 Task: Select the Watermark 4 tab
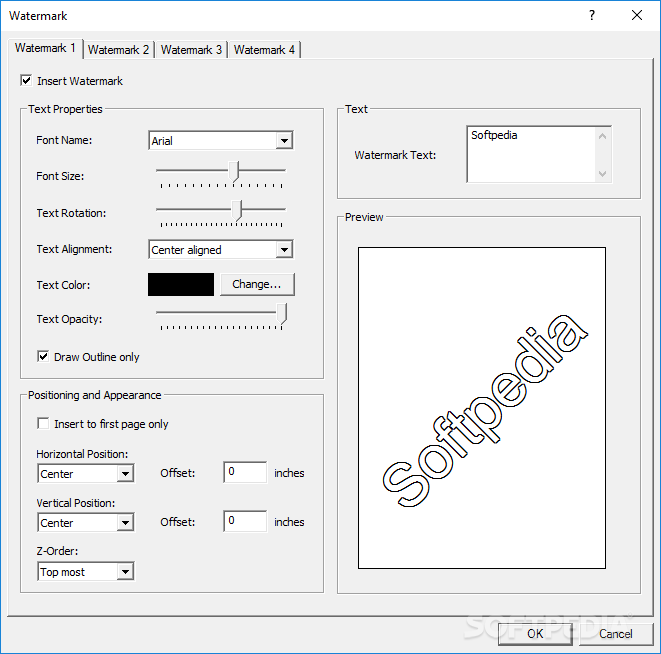264,50
